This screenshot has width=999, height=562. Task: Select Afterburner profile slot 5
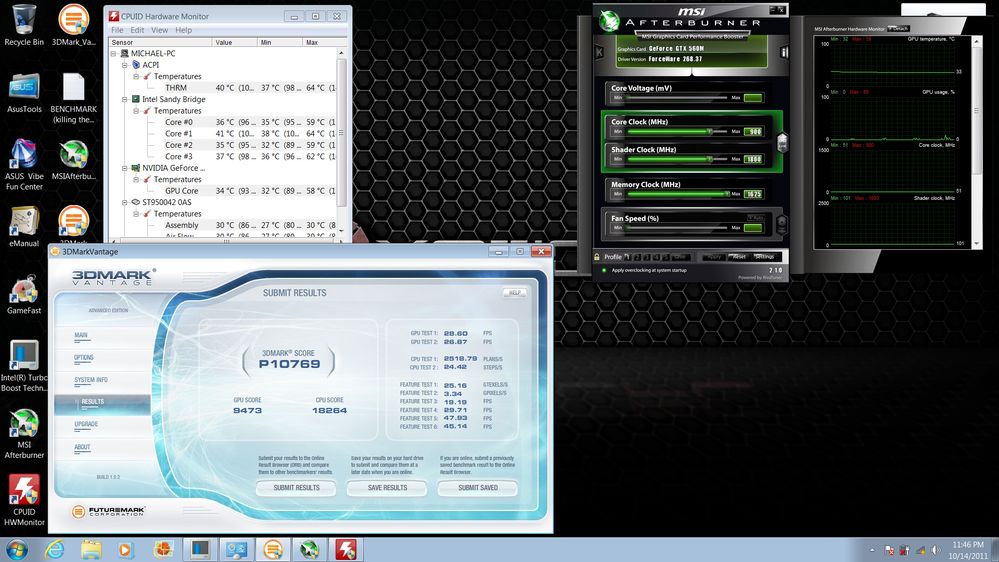pos(665,257)
